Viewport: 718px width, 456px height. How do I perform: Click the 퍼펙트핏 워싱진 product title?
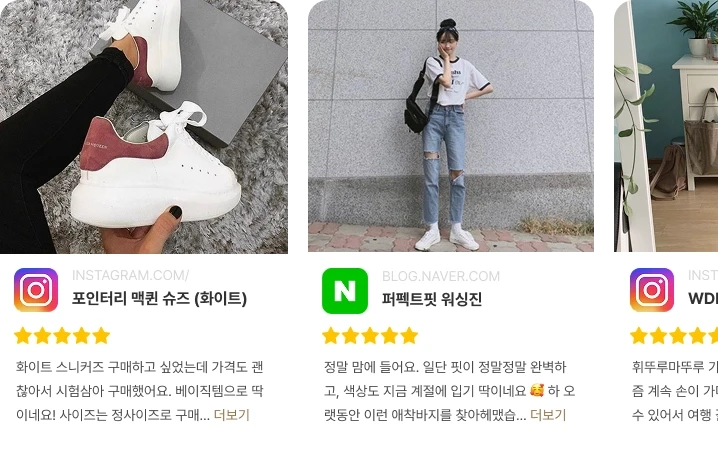coord(432,299)
